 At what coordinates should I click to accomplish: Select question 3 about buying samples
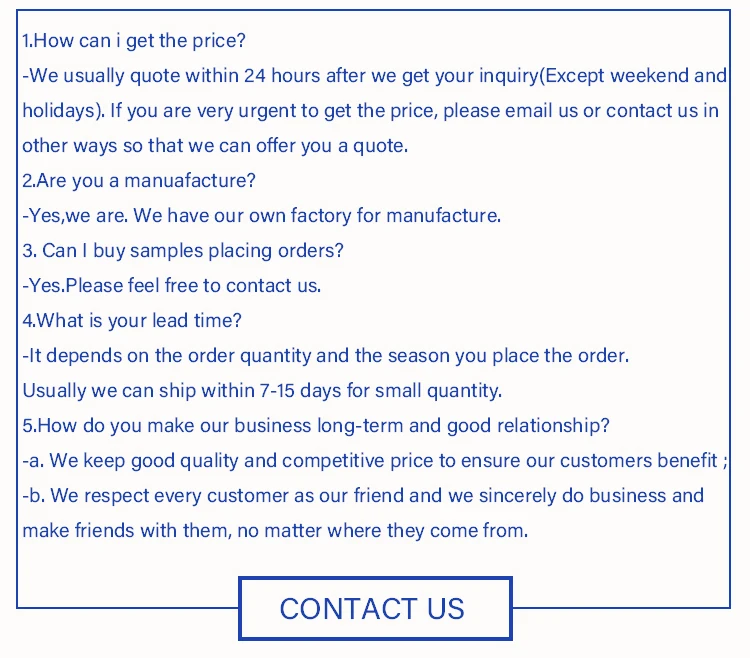[183, 251]
